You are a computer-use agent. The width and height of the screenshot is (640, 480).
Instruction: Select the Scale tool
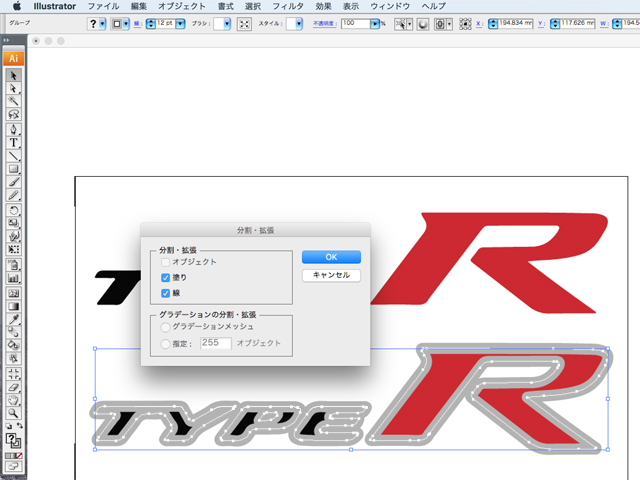pos(13,223)
